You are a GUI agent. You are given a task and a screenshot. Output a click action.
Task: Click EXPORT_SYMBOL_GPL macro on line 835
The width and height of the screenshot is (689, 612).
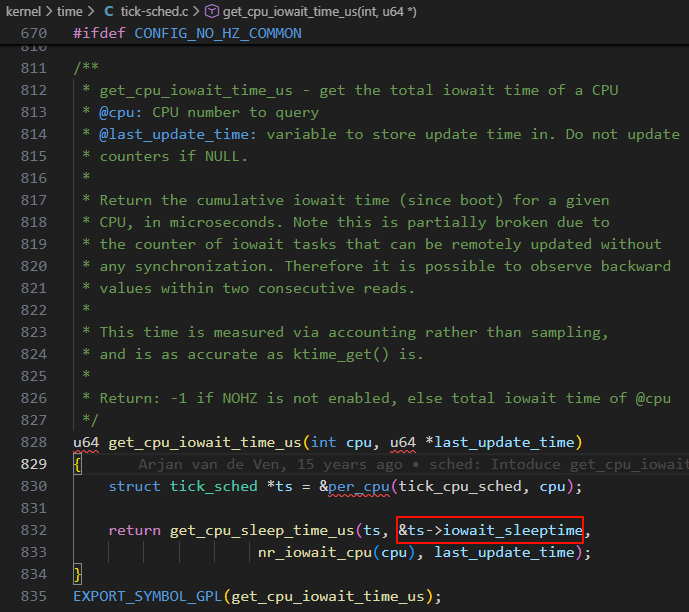147,596
